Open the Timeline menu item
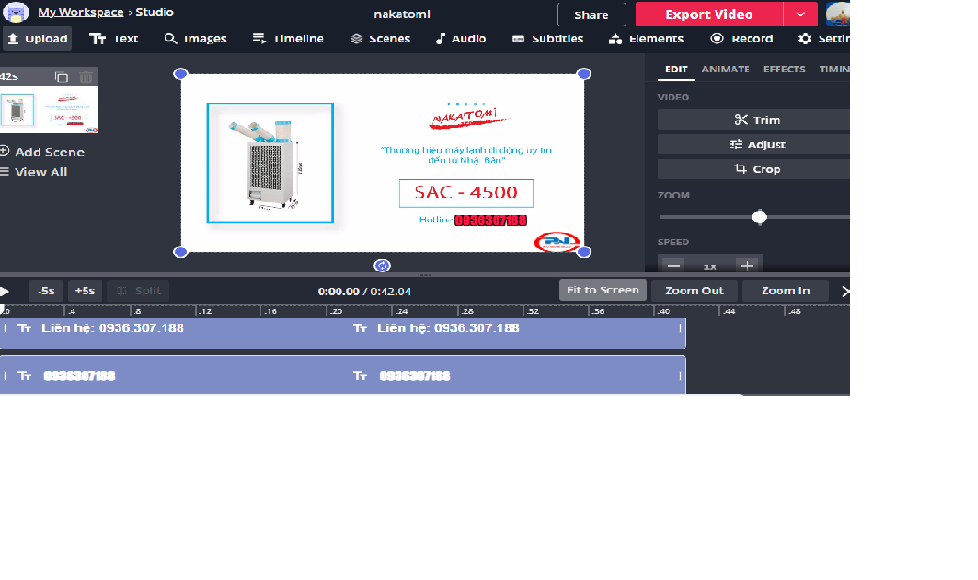The width and height of the screenshot is (978, 580). click(x=288, y=39)
